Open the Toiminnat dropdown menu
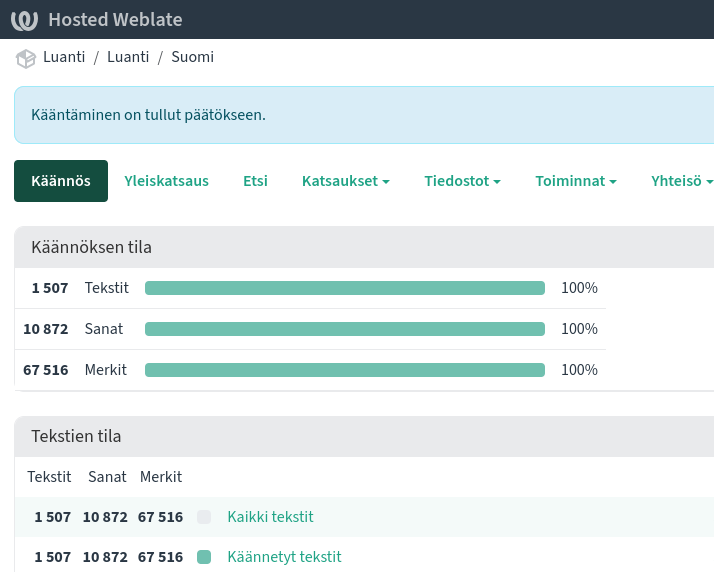Screen dimensions: 714x572 576,181
